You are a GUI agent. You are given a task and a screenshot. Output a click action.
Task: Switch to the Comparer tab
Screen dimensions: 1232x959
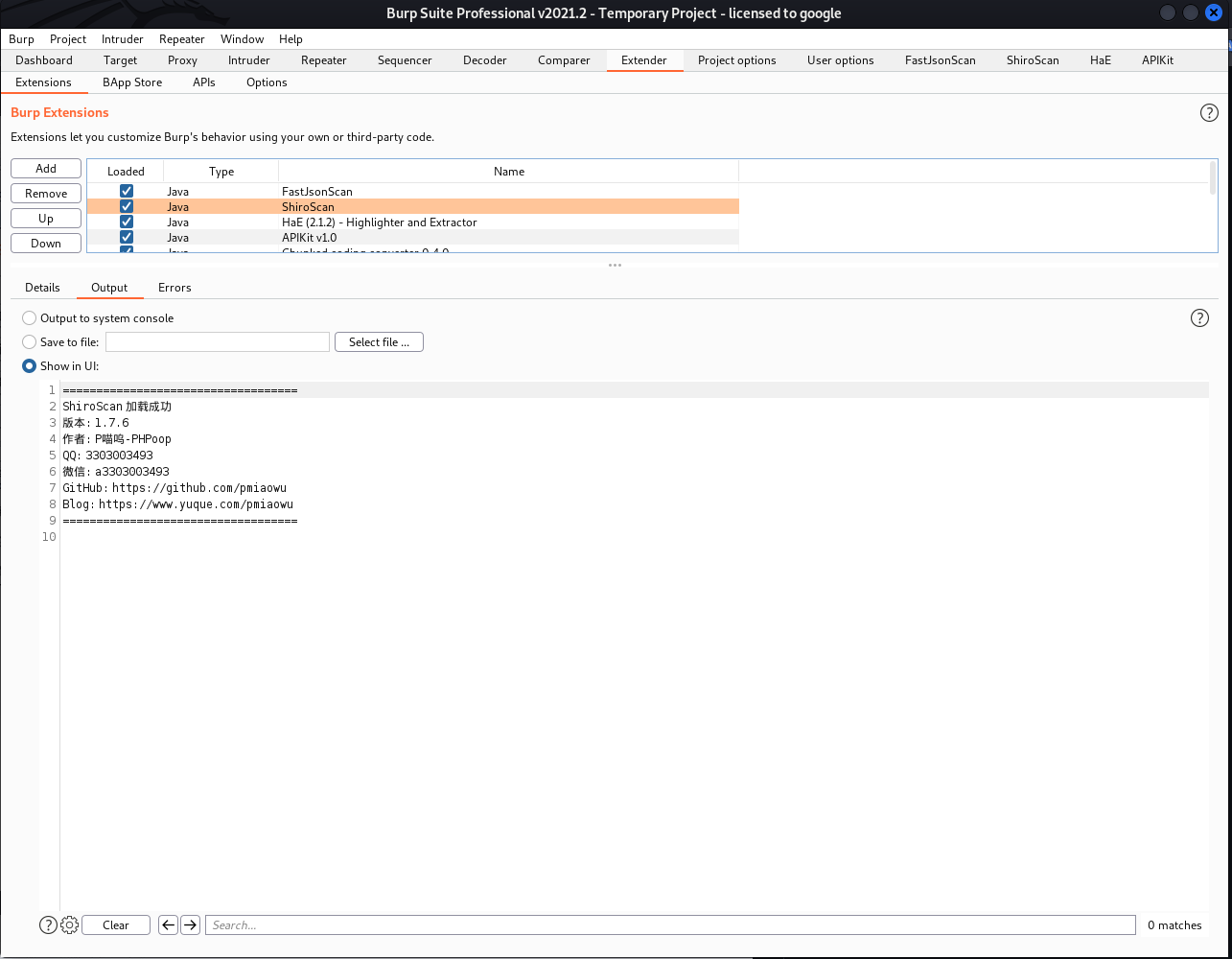564,59
